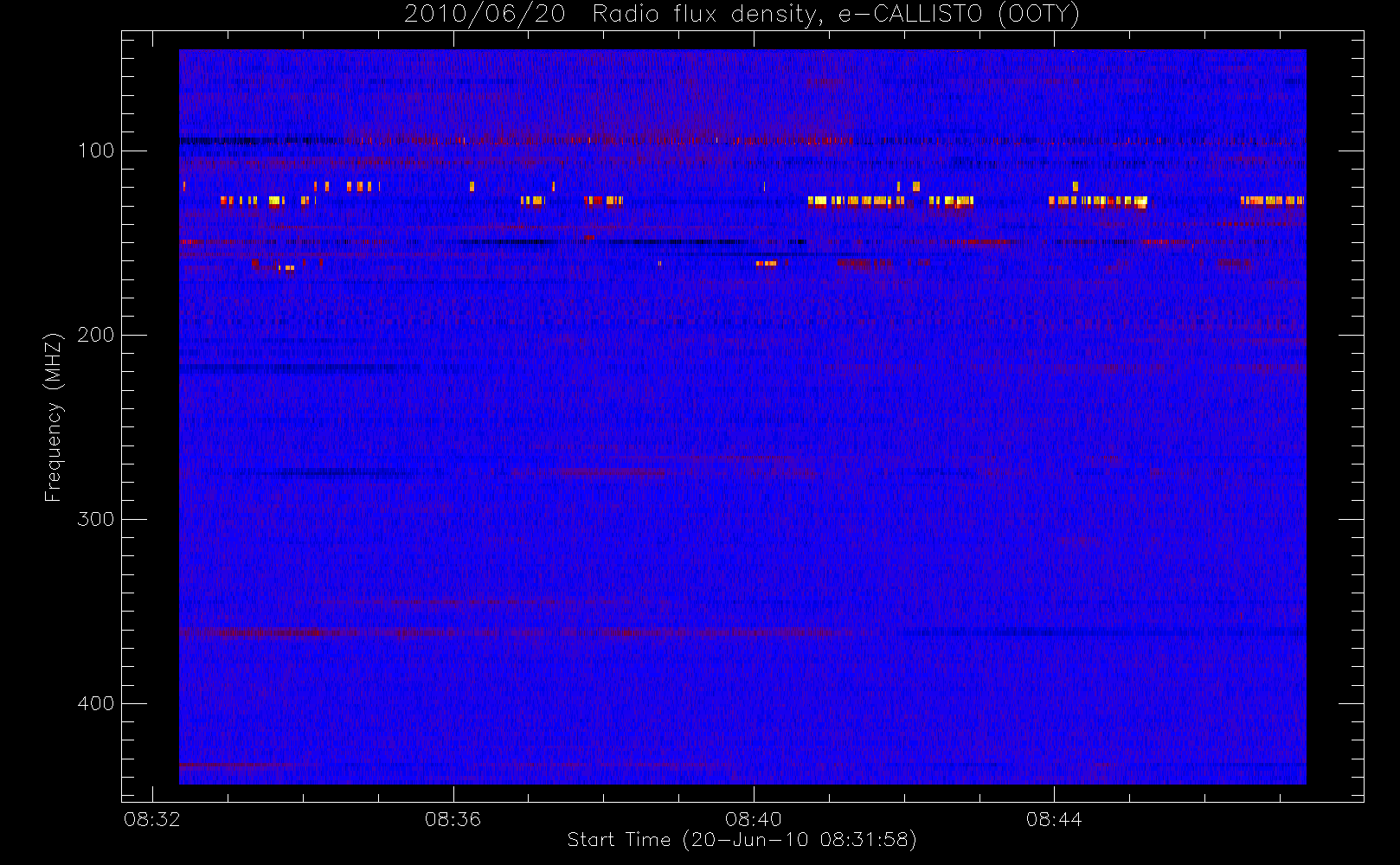
Task: Click the 08:32 time tick label
Action: point(152,819)
